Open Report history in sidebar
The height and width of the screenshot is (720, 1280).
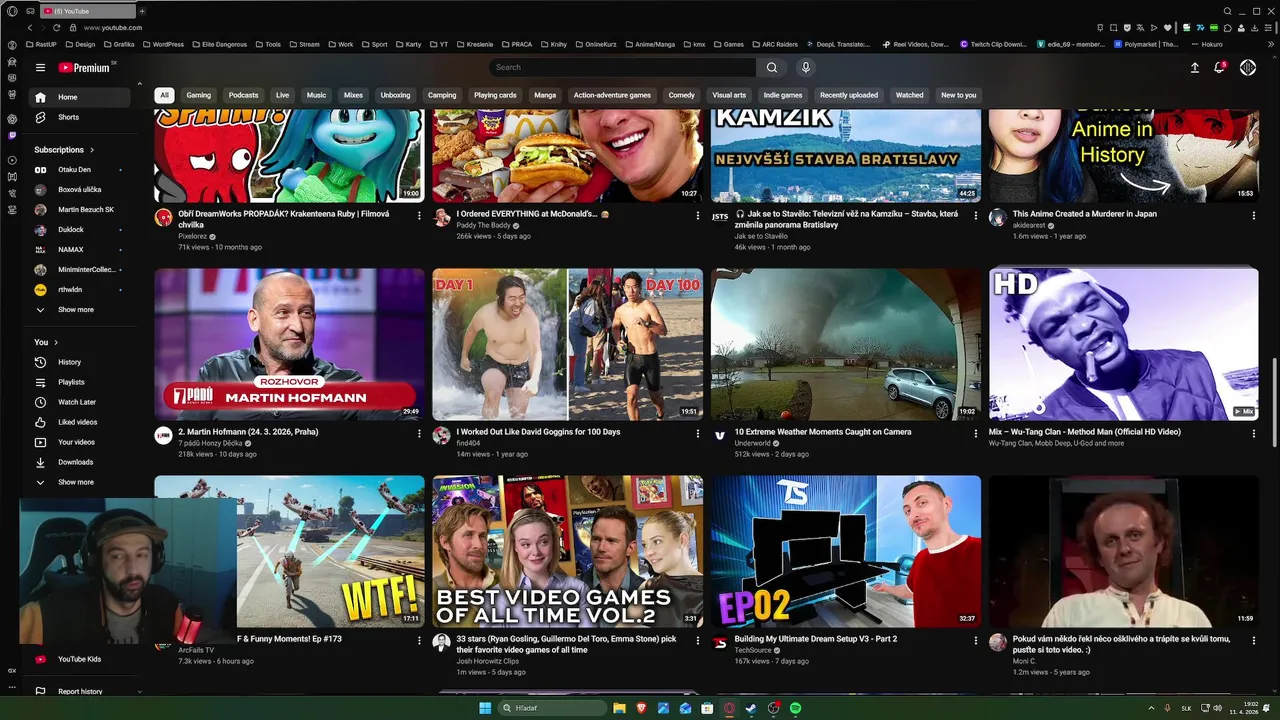pos(79,691)
